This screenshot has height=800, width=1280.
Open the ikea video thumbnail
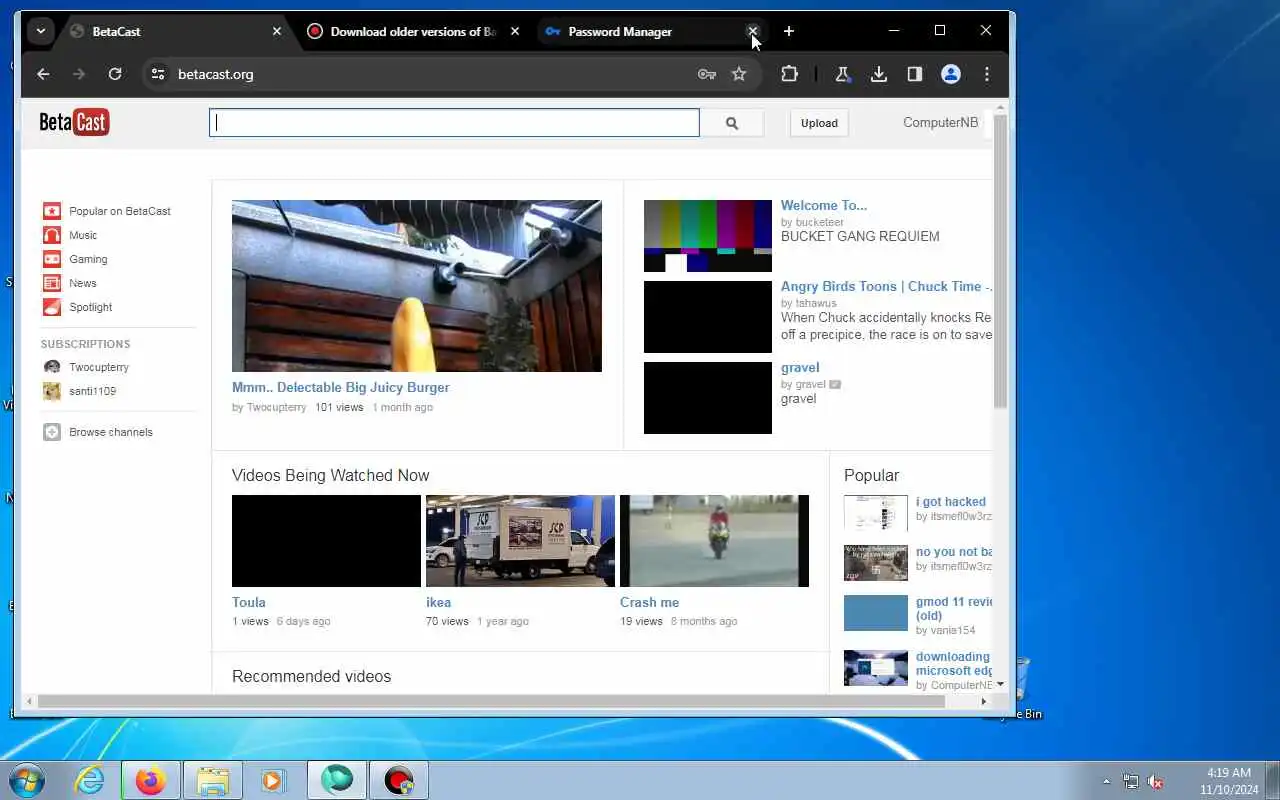coord(520,541)
